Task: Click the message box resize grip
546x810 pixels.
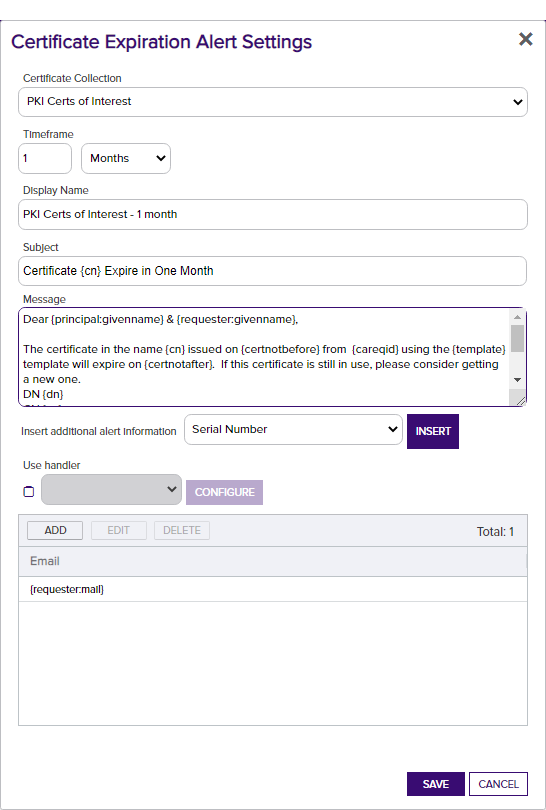Action: coord(521,400)
